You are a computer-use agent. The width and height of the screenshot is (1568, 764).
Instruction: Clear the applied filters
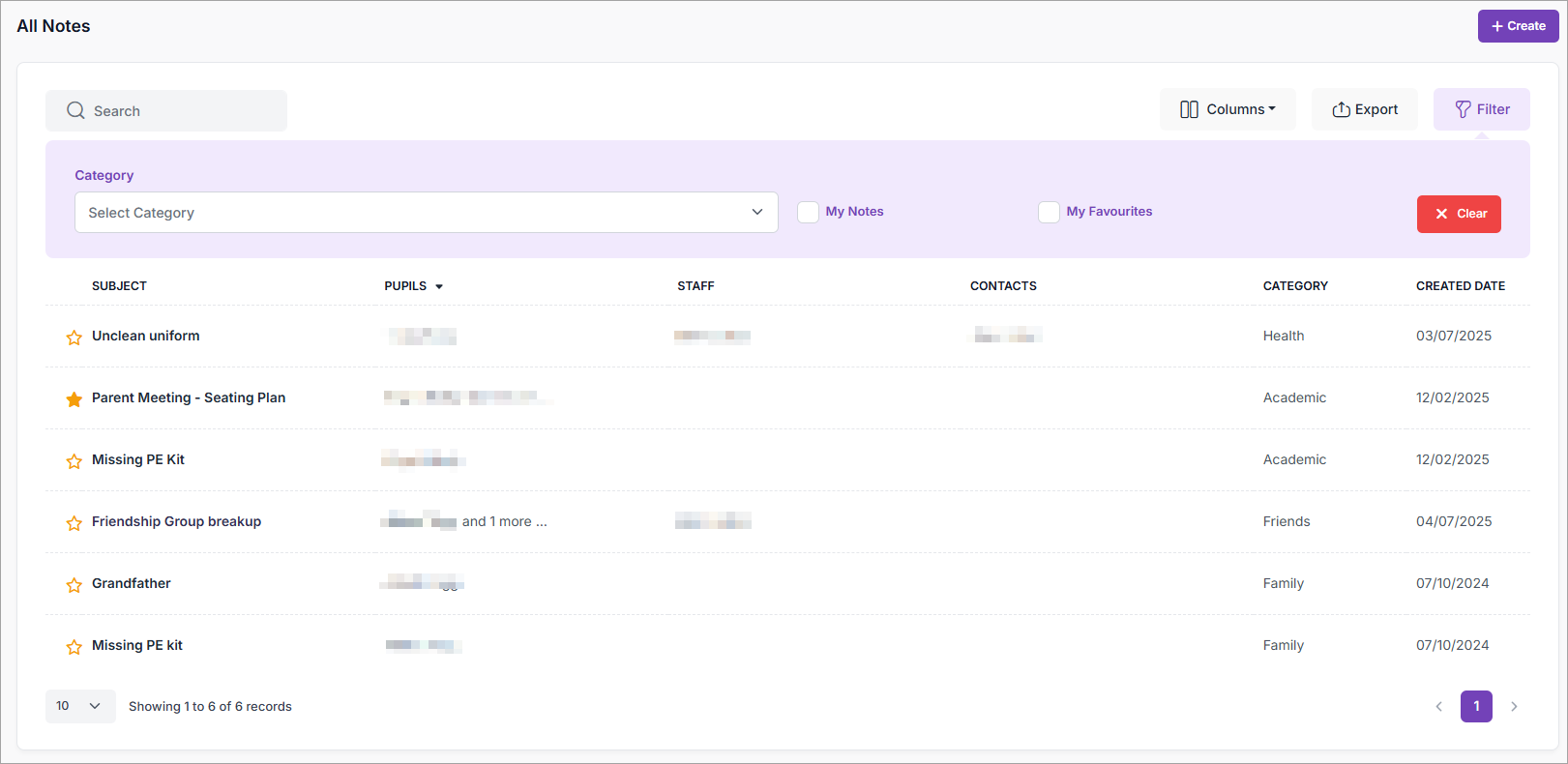coord(1458,214)
